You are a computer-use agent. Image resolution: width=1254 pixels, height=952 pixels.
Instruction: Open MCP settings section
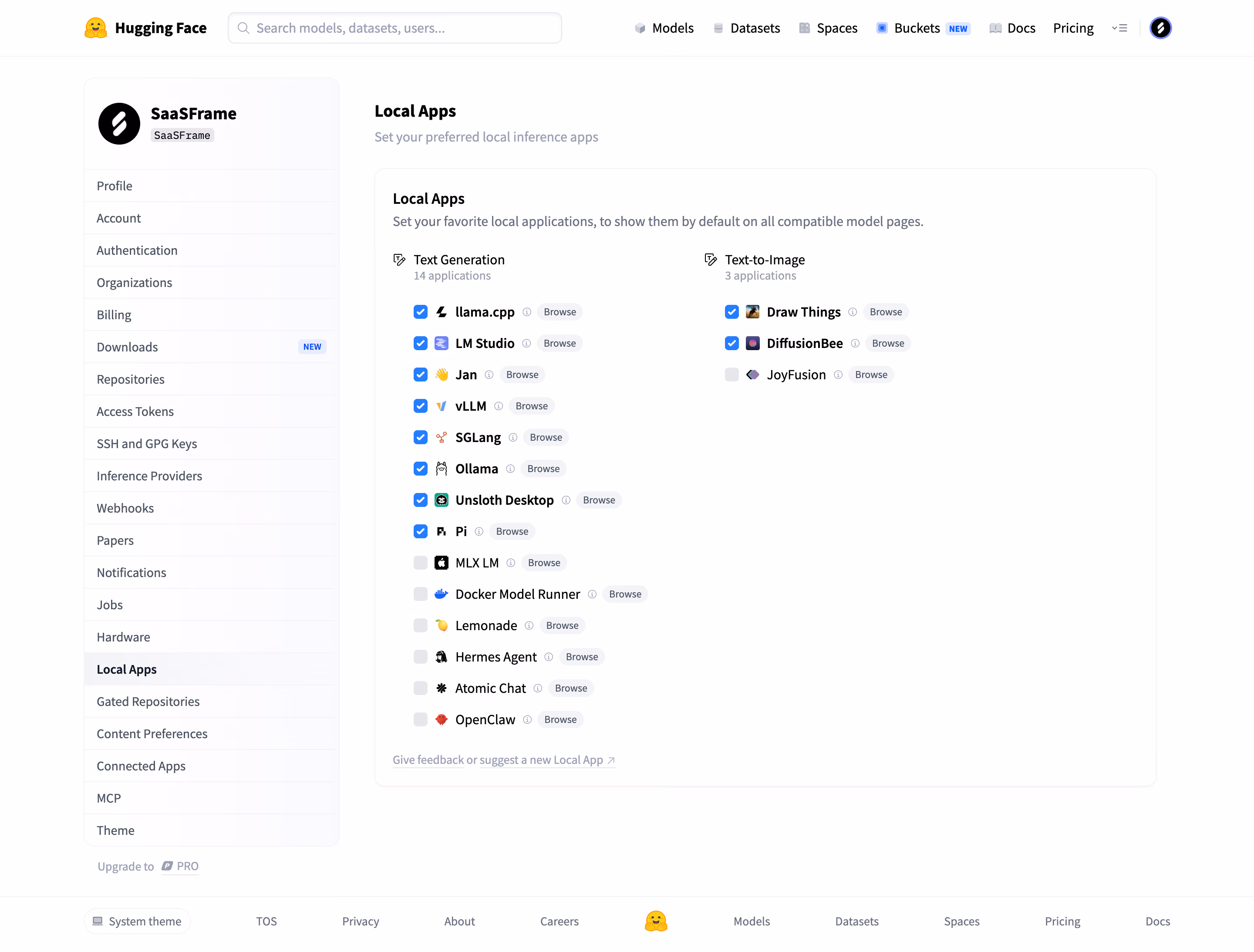click(x=212, y=798)
